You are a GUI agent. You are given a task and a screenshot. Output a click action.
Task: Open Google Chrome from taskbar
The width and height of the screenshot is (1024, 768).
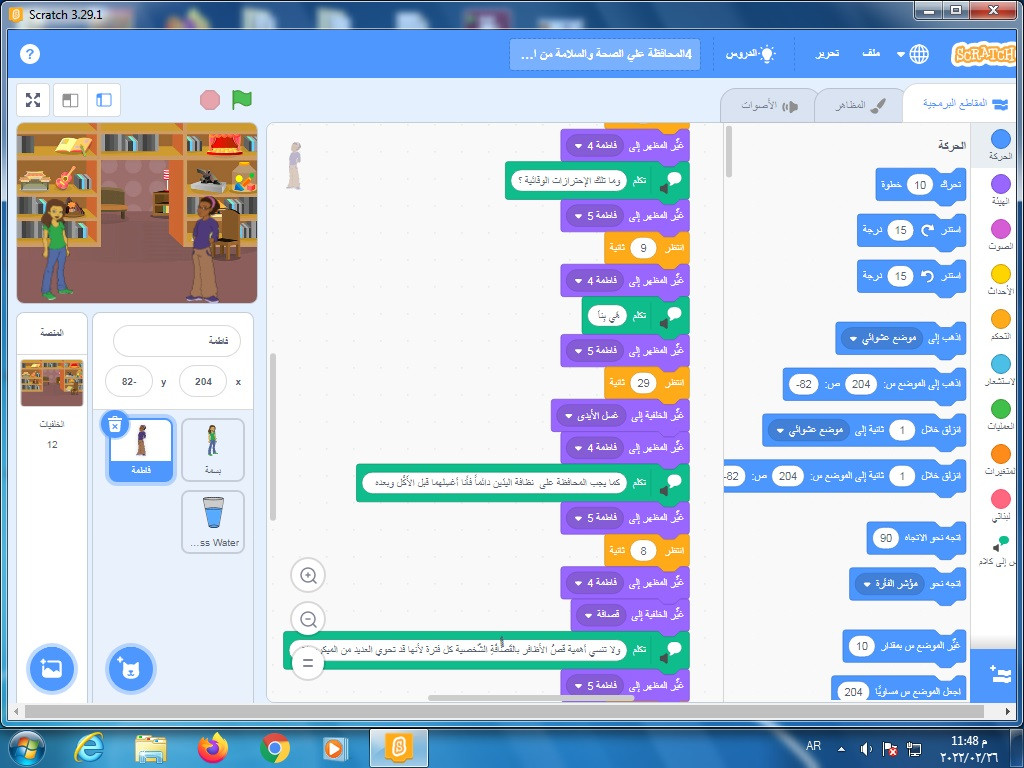click(275, 748)
